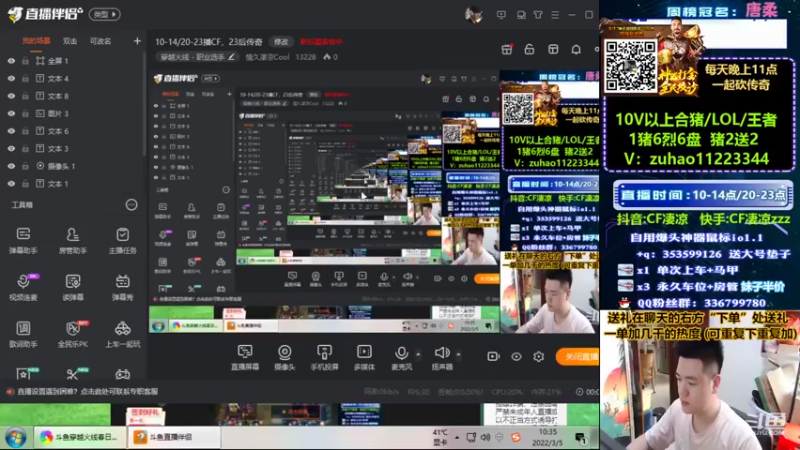Hide the 图片 3 layer

click(11, 113)
